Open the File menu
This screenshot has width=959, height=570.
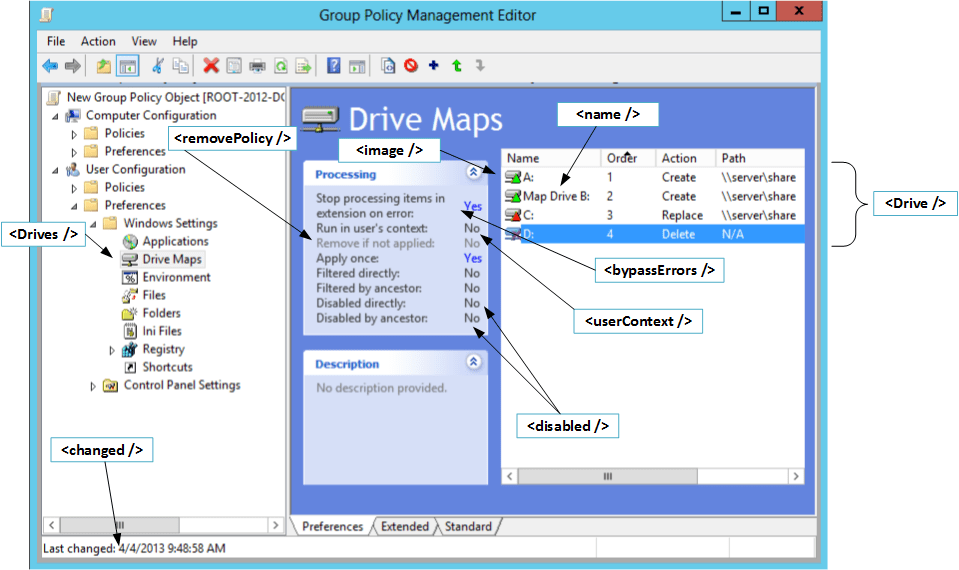(x=56, y=41)
